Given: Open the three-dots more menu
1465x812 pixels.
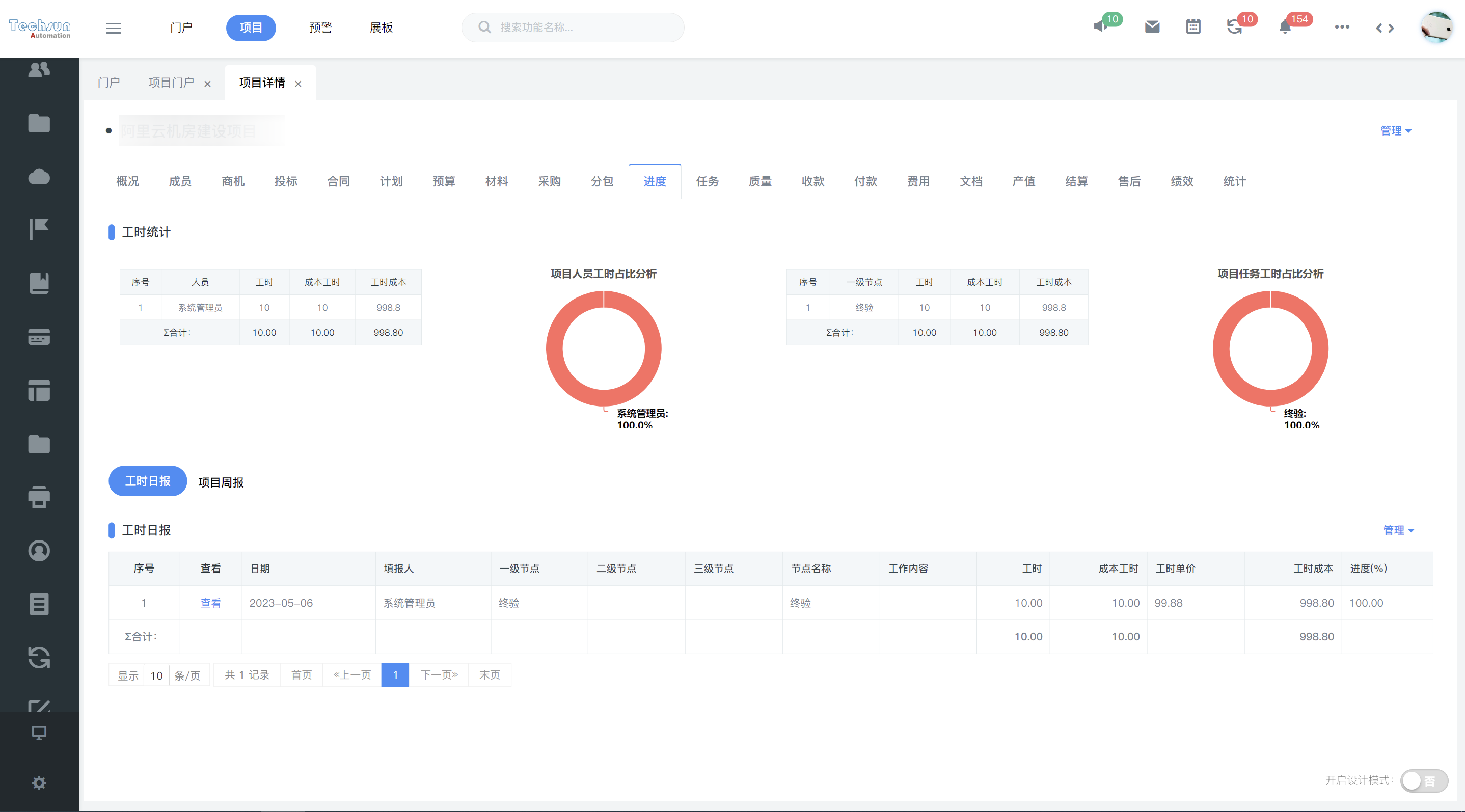Looking at the screenshot, I should point(1342,26).
